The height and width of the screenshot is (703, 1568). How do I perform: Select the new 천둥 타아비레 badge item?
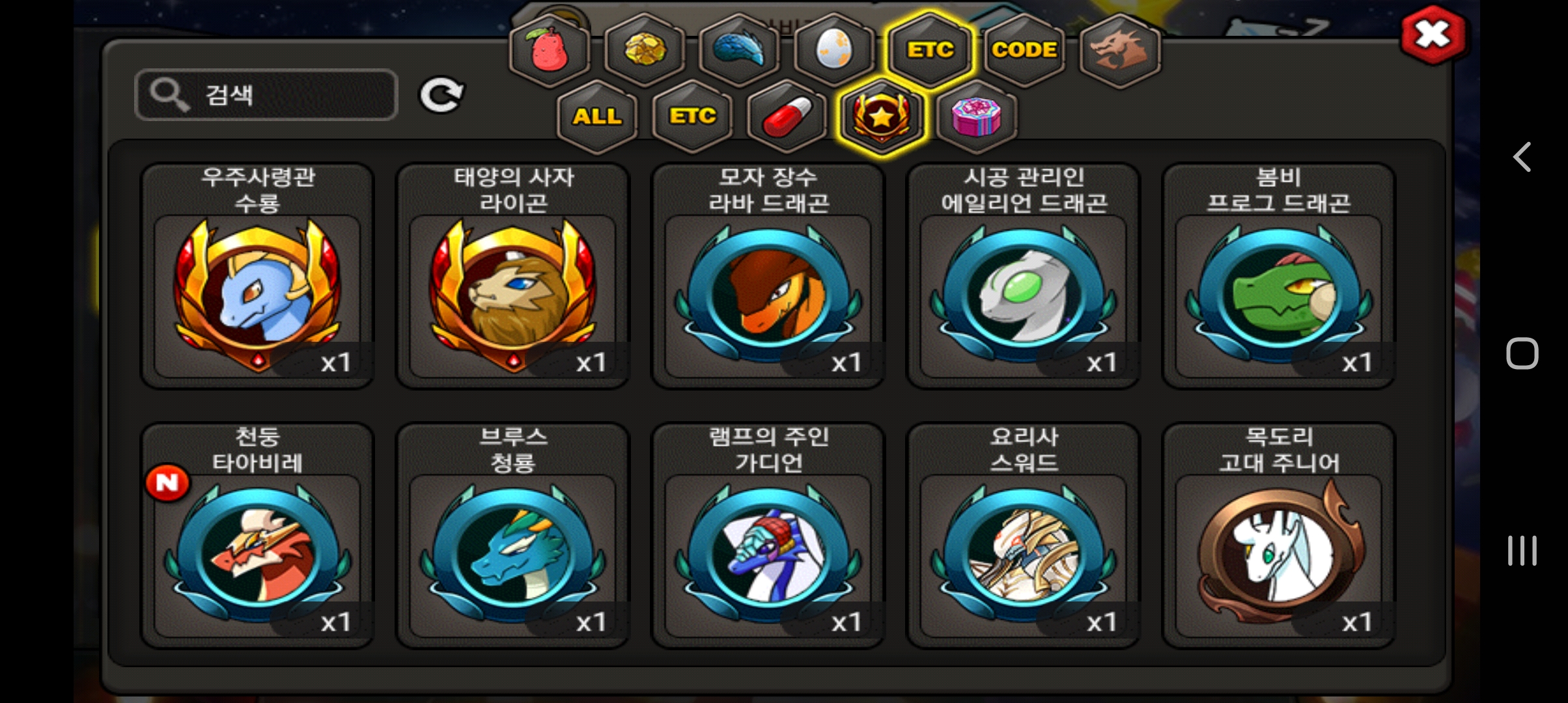258,536
